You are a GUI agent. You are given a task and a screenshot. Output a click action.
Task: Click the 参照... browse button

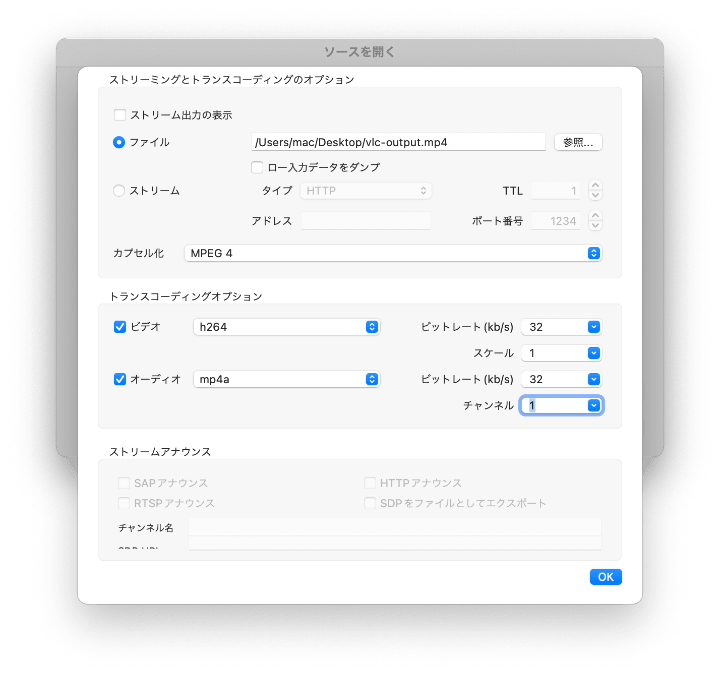[x=578, y=142]
